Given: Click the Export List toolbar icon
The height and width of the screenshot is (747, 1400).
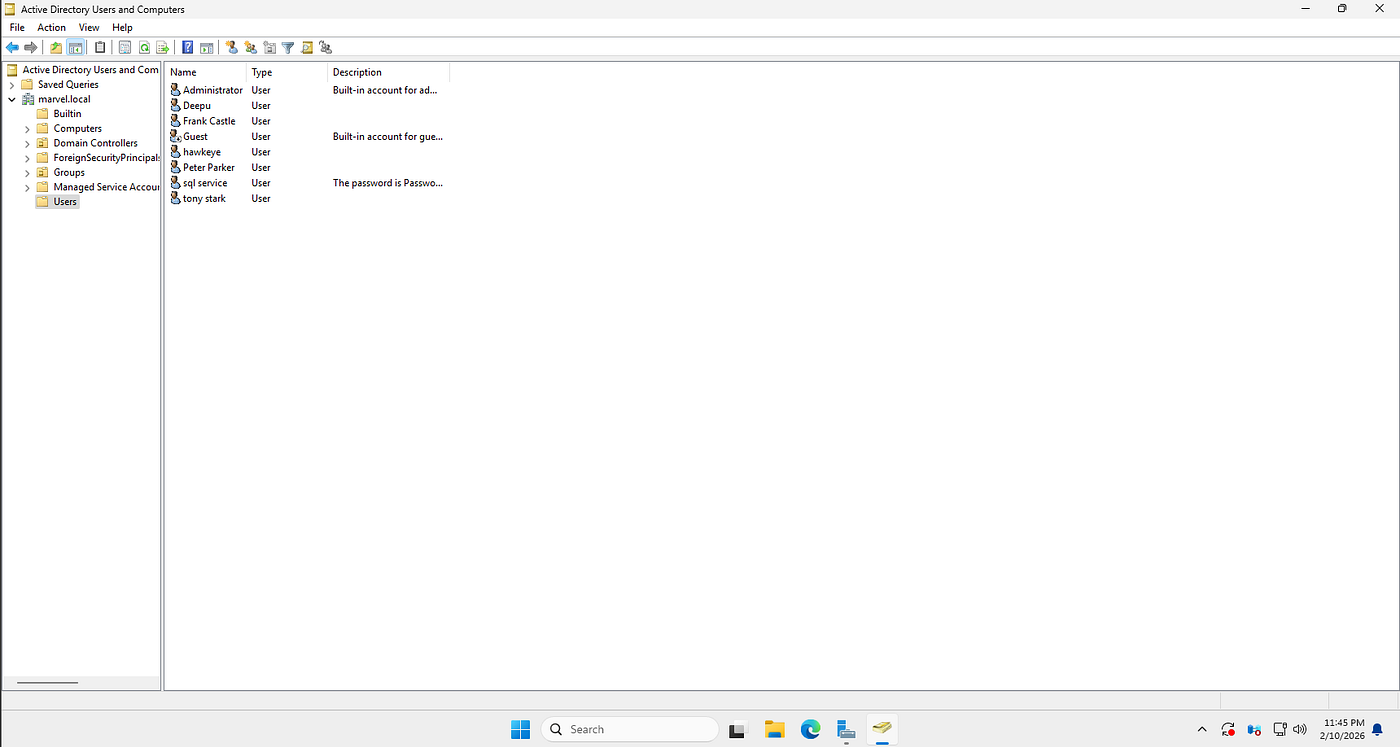Looking at the screenshot, I should tap(163, 47).
